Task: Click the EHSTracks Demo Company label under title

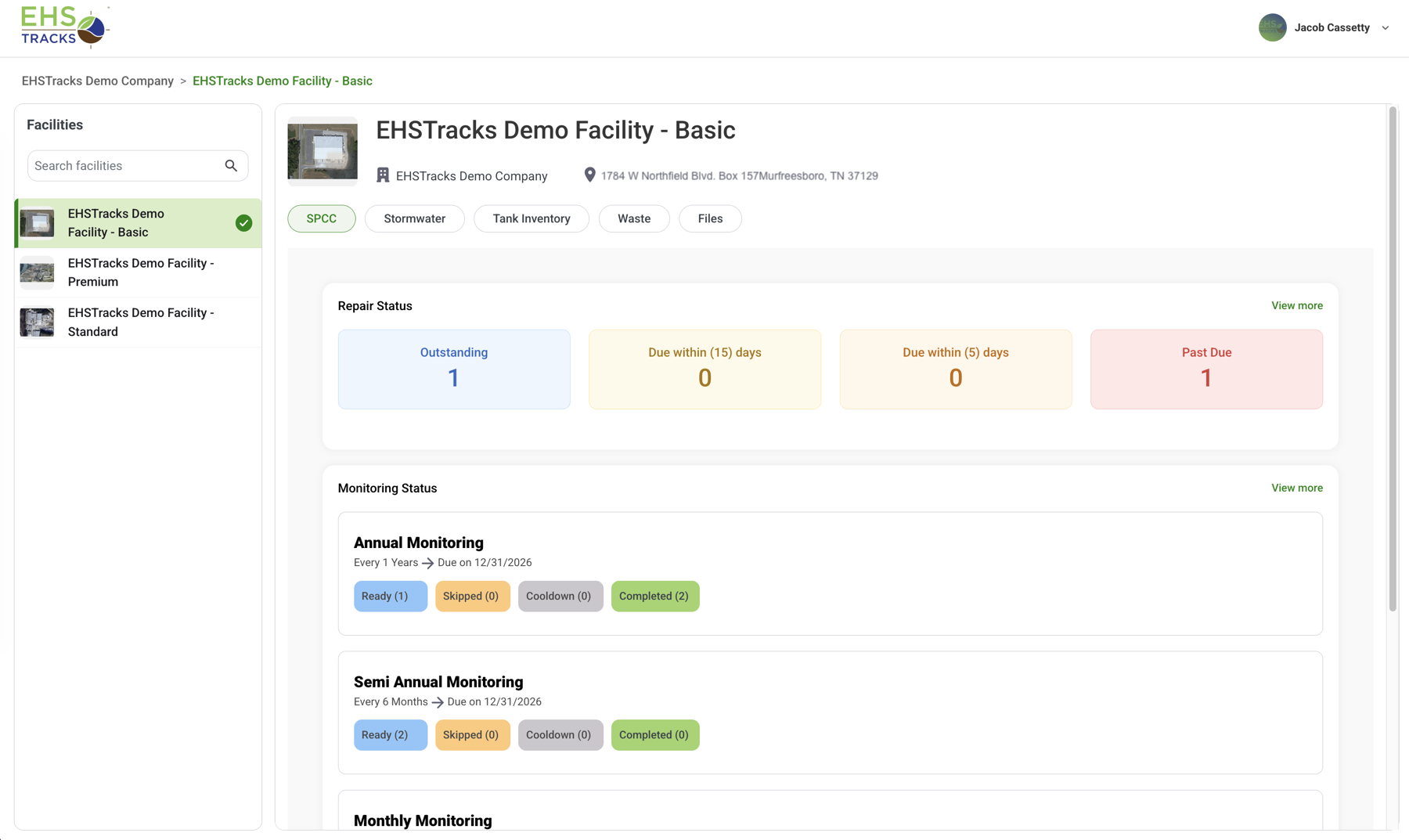Action: (x=471, y=176)
